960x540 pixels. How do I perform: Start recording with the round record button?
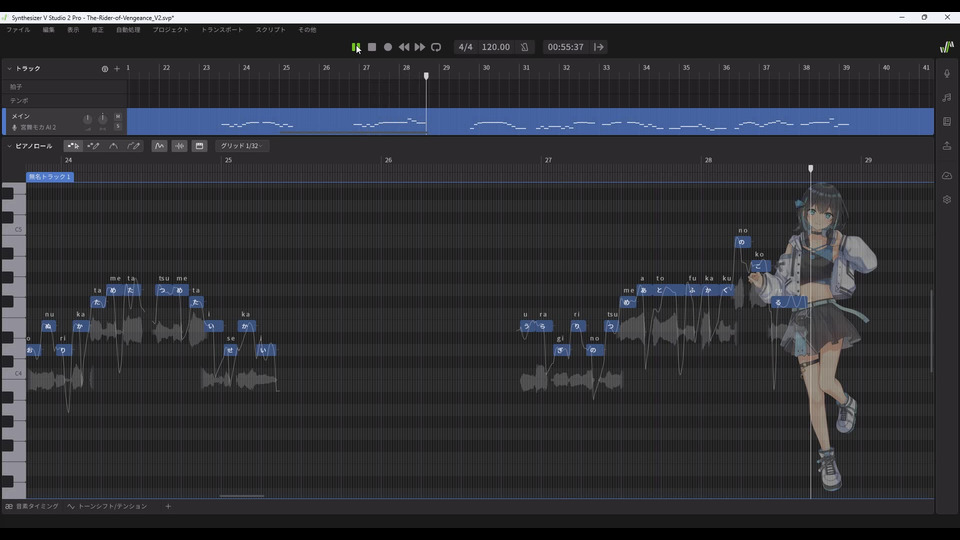point(388,47)
